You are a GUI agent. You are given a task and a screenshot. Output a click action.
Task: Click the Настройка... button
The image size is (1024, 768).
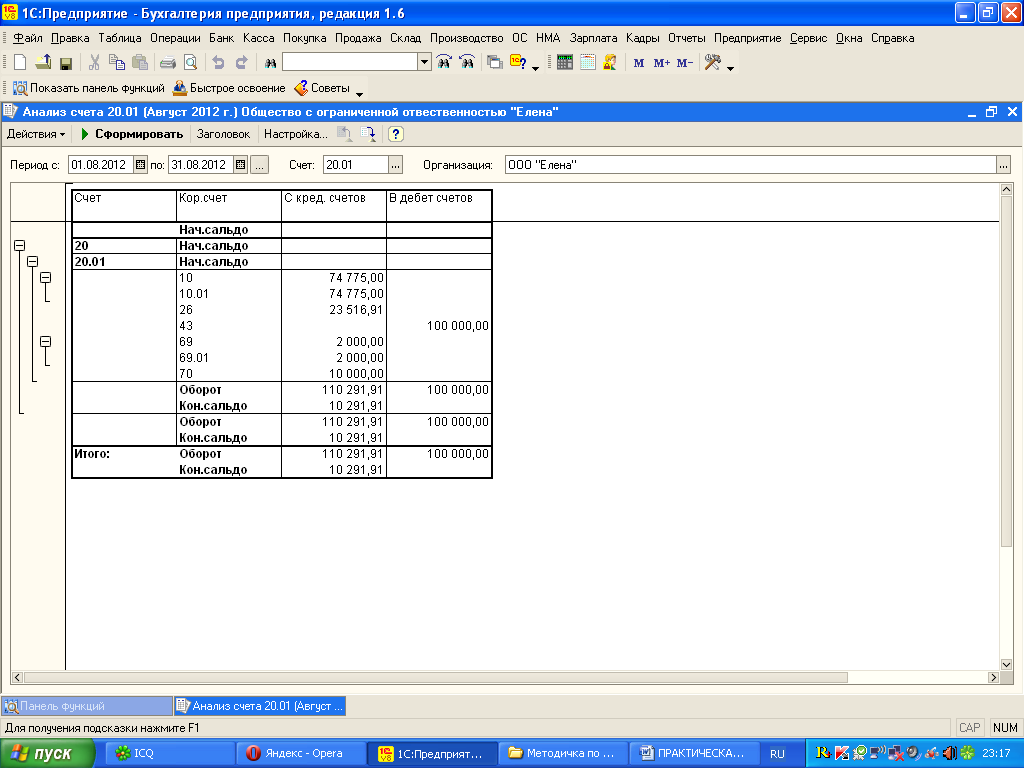295,134
